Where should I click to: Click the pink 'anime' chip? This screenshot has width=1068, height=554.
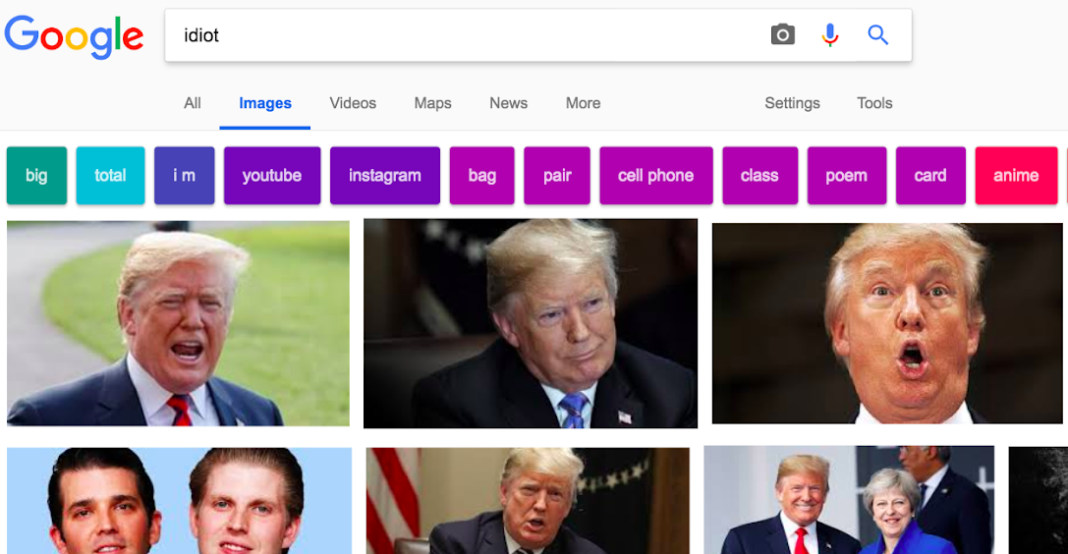pos(1016,175)
